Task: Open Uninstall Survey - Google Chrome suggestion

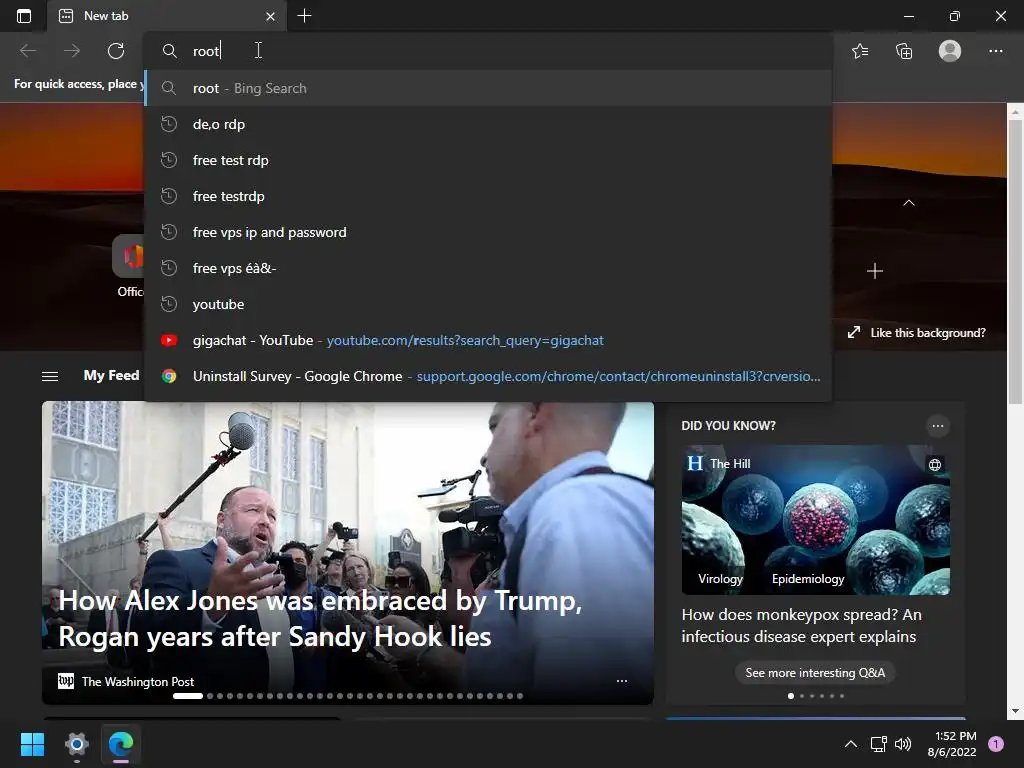Action: pos(487,376)
